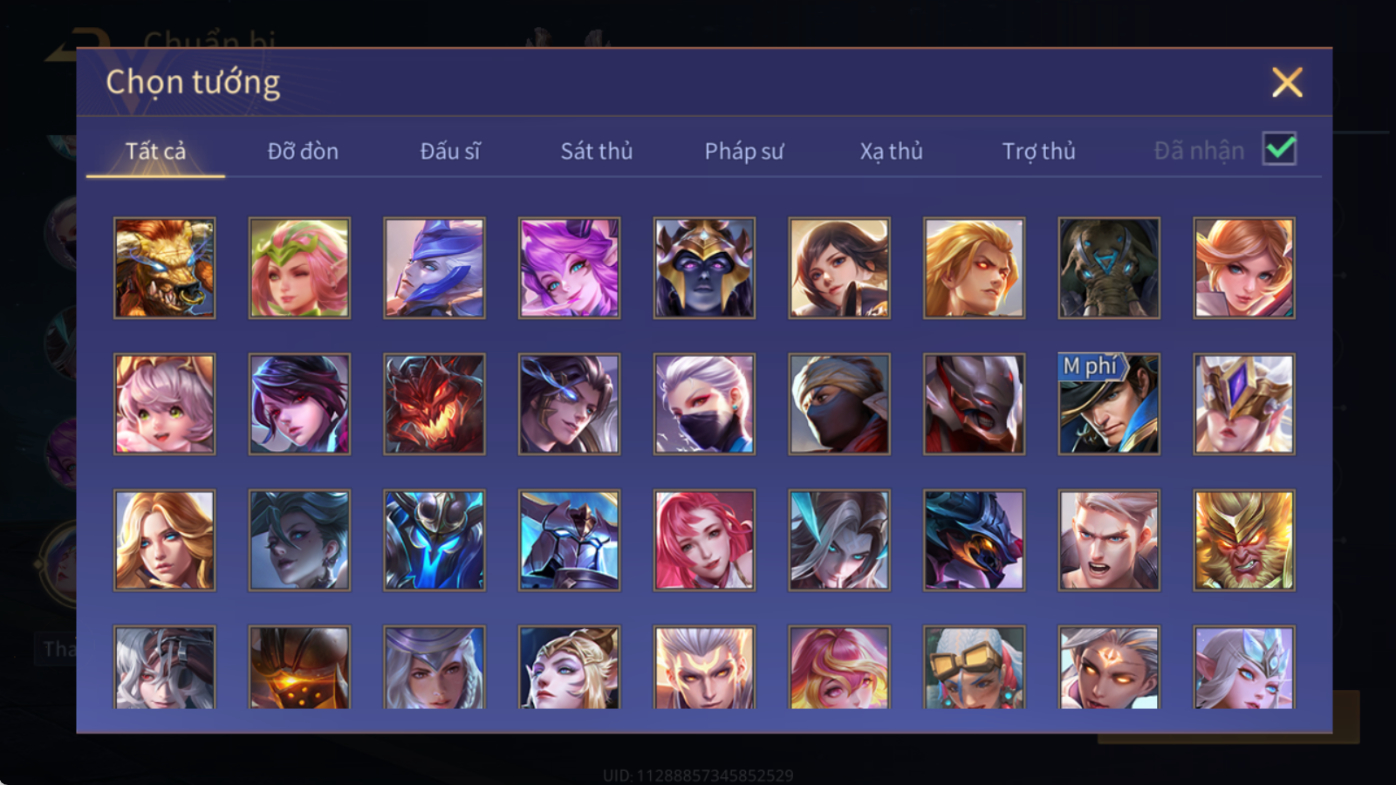
Task: Pick the hero wearing orange goggles
Action: tap(974, 667)
